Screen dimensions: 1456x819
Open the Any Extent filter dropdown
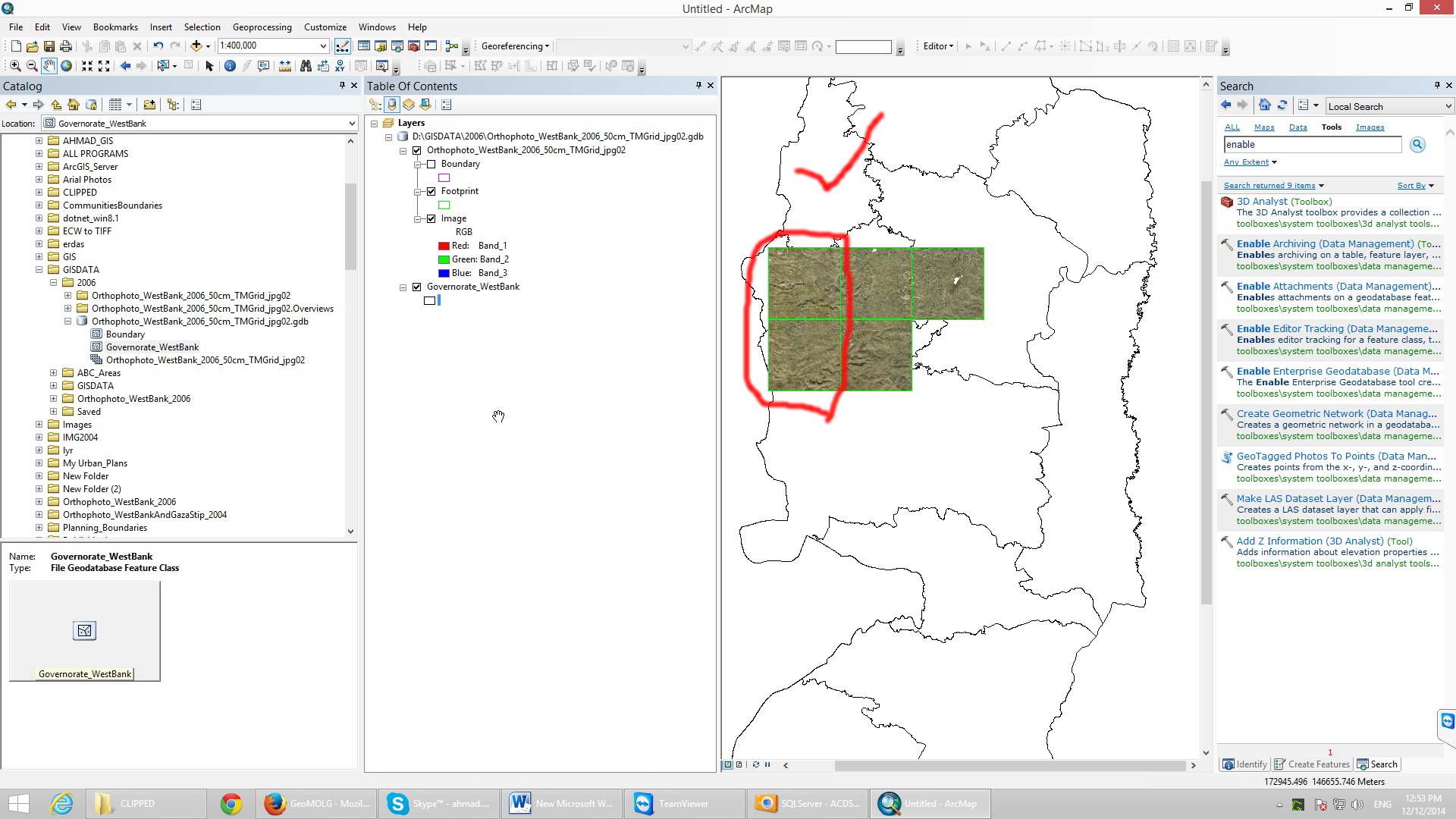1250,162
